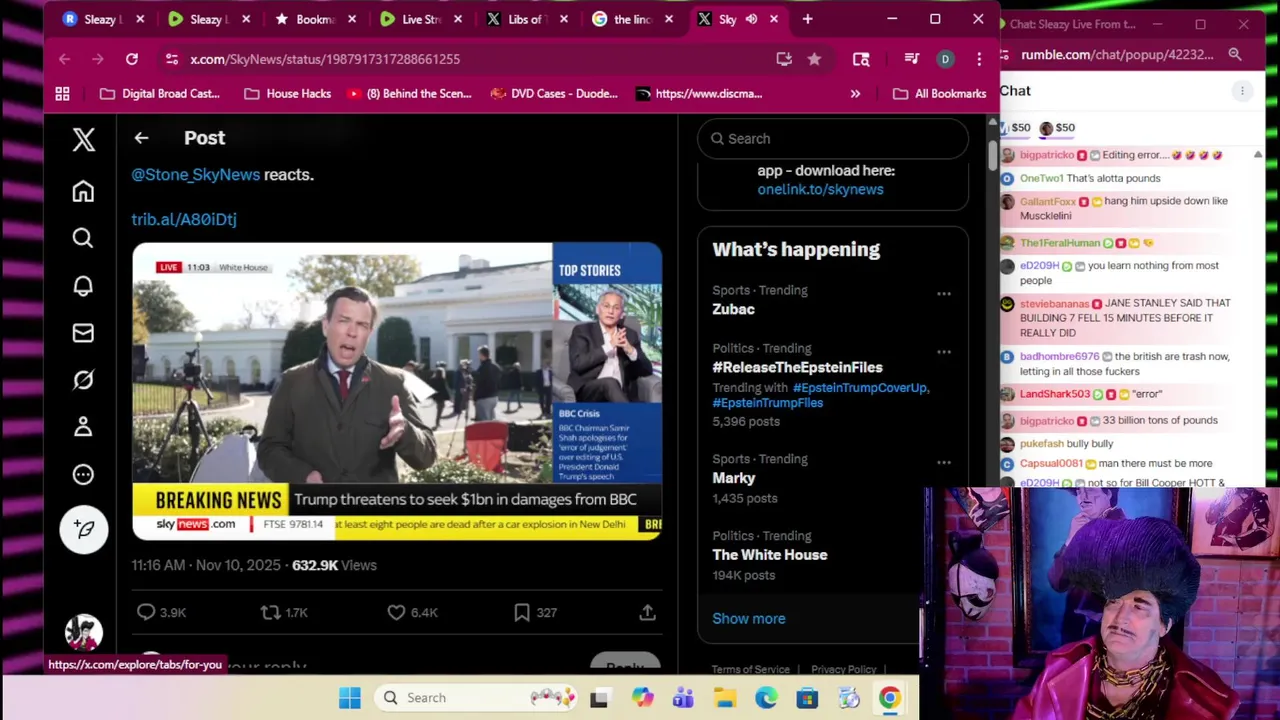Click Show more under What's happening
Image resolution: width=1280 pixels, height=720 pixels.
click(x=749, y=618)
